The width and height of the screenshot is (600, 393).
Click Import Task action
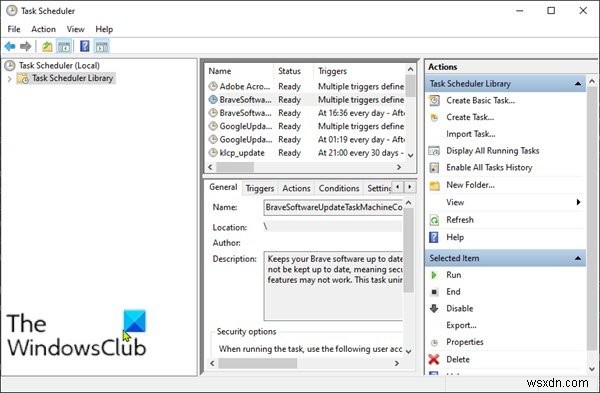click(471, 134)
